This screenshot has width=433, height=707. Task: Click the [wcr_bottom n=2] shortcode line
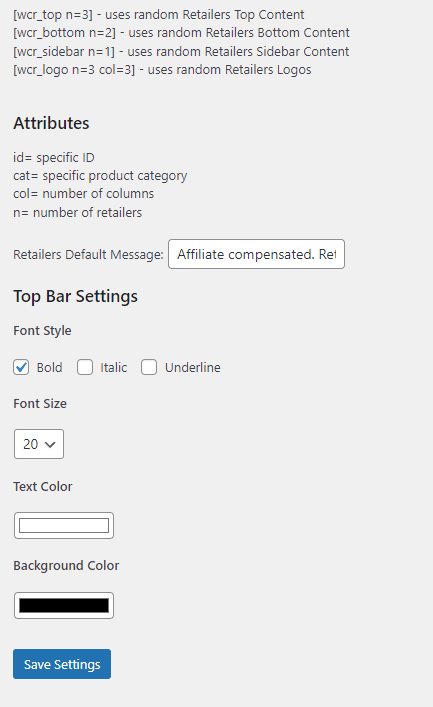click(x=181, y=33)
